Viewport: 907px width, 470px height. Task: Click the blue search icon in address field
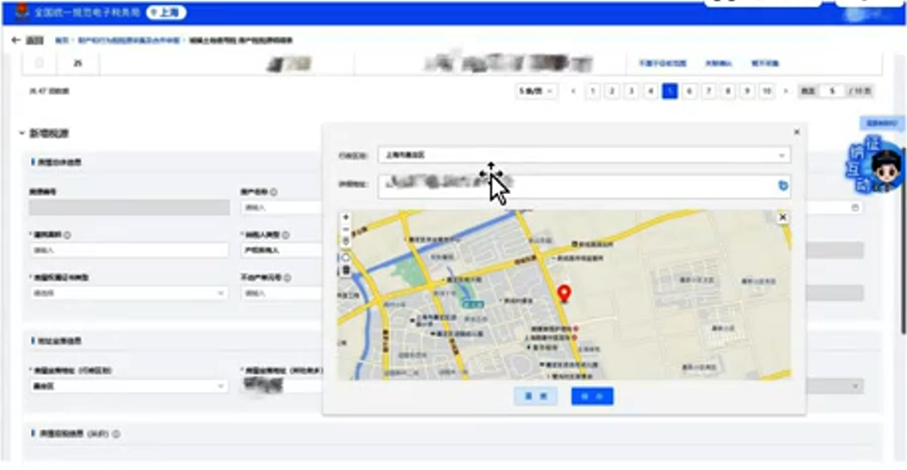coord(782,185)
